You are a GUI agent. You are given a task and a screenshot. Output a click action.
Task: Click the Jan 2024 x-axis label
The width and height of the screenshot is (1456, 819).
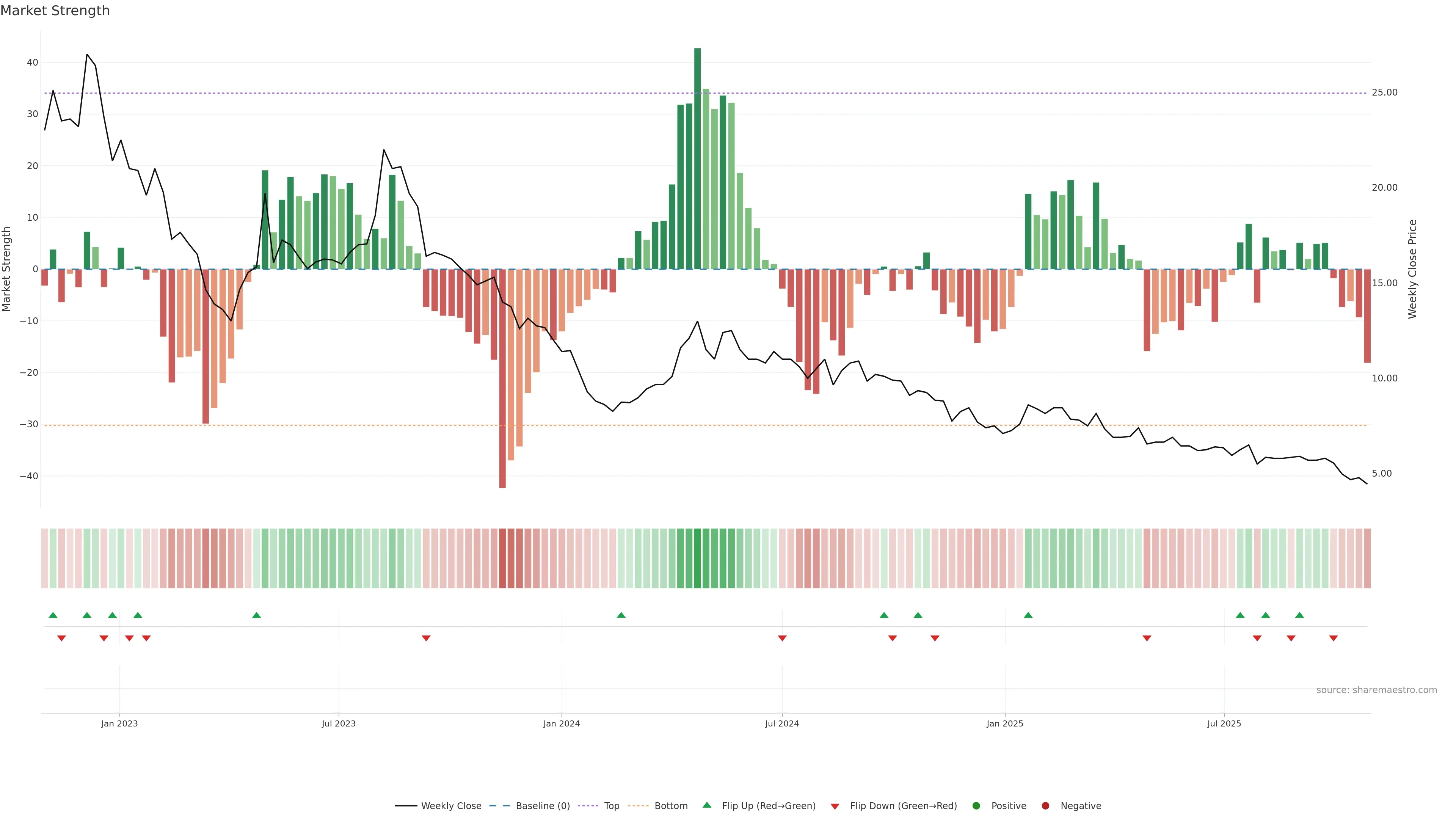coord(561,723)
